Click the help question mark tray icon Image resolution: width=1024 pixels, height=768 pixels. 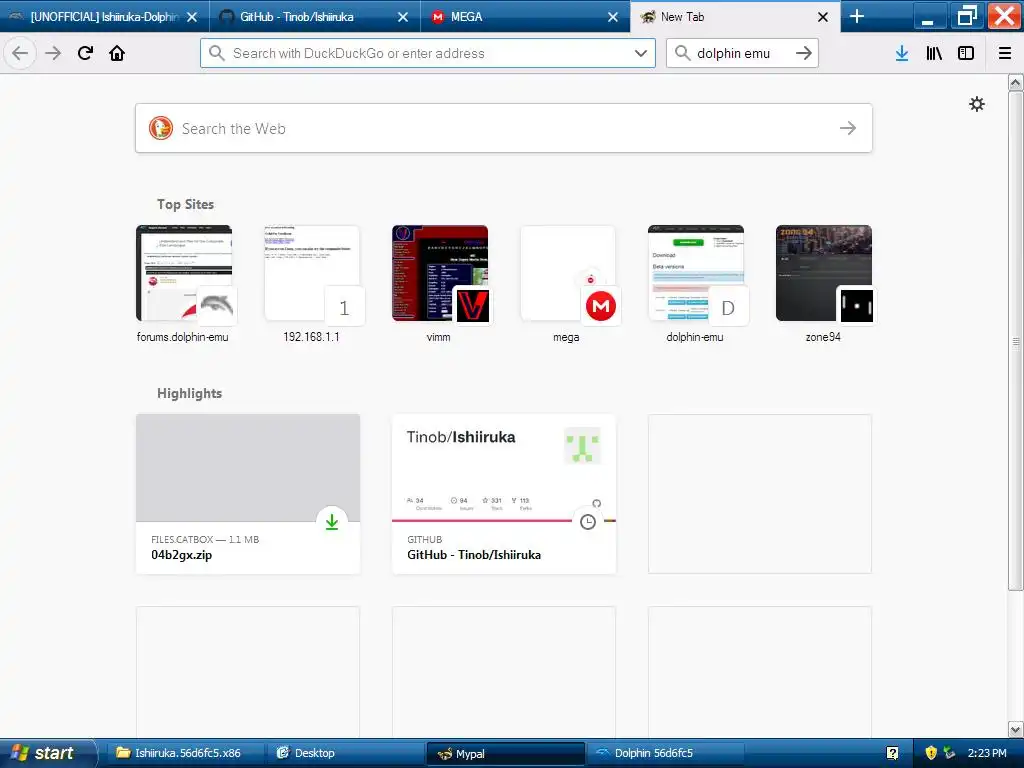coord(893,753)
